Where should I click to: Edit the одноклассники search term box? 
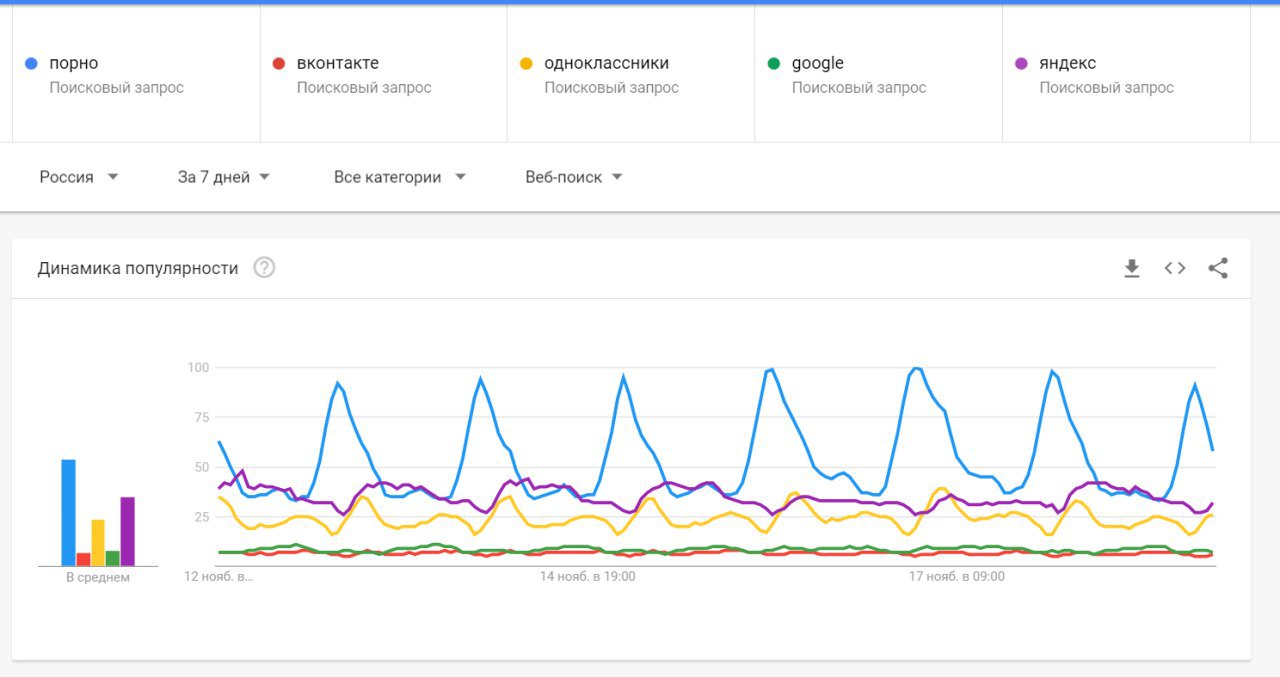(x=631, y=74)
